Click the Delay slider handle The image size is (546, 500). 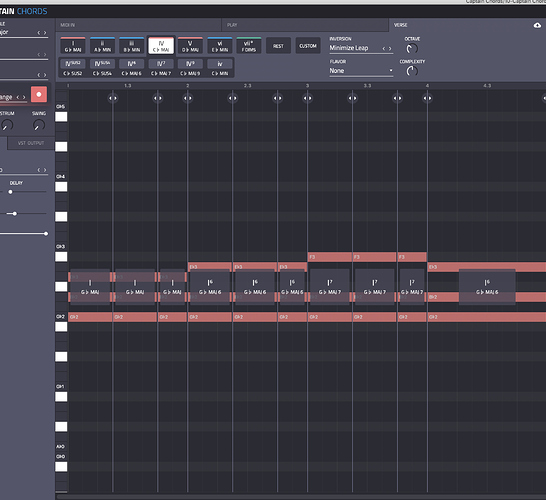10,192
